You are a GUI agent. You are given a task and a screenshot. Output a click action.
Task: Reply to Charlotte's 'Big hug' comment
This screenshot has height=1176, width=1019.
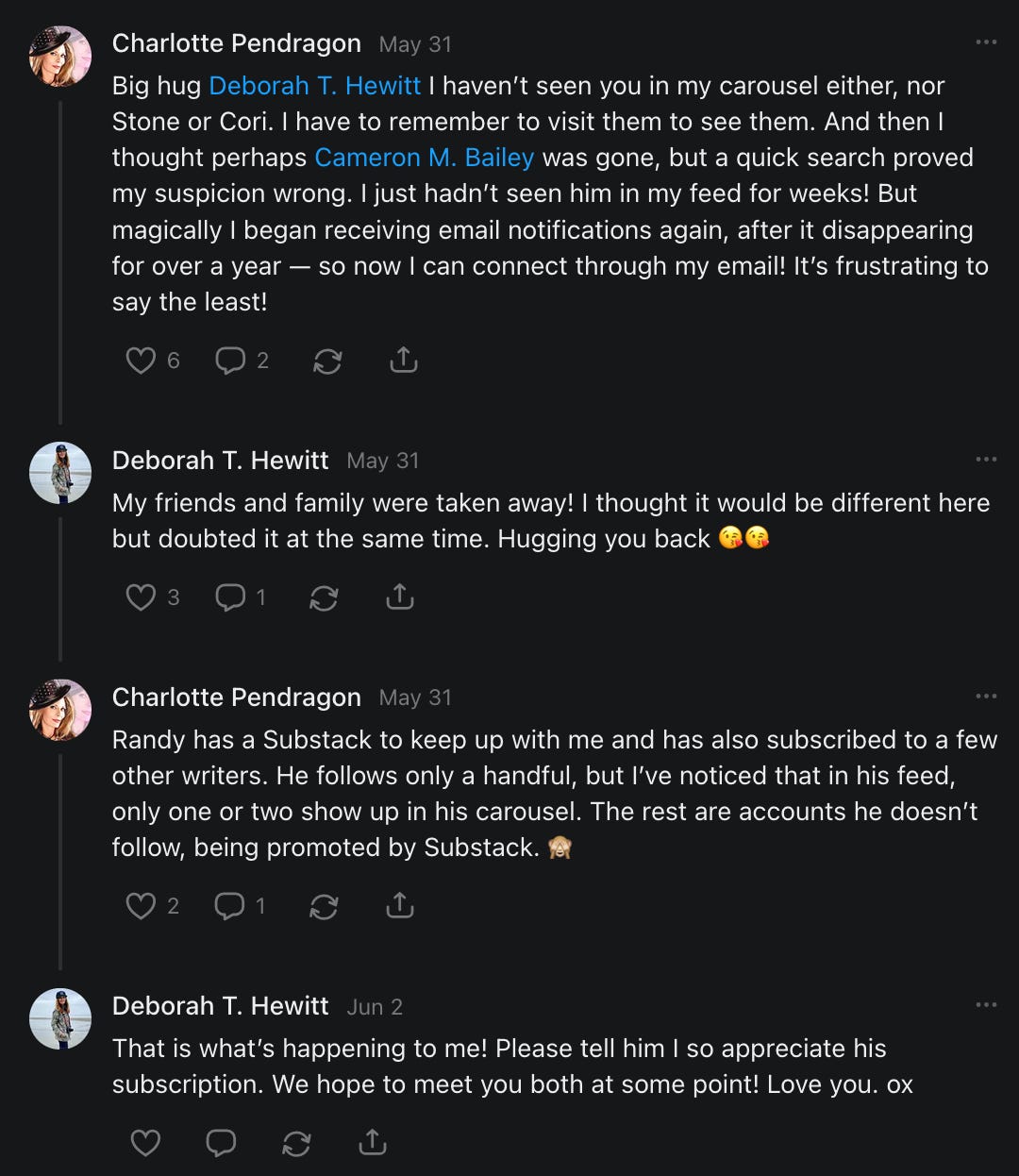[x=230, y=361]
